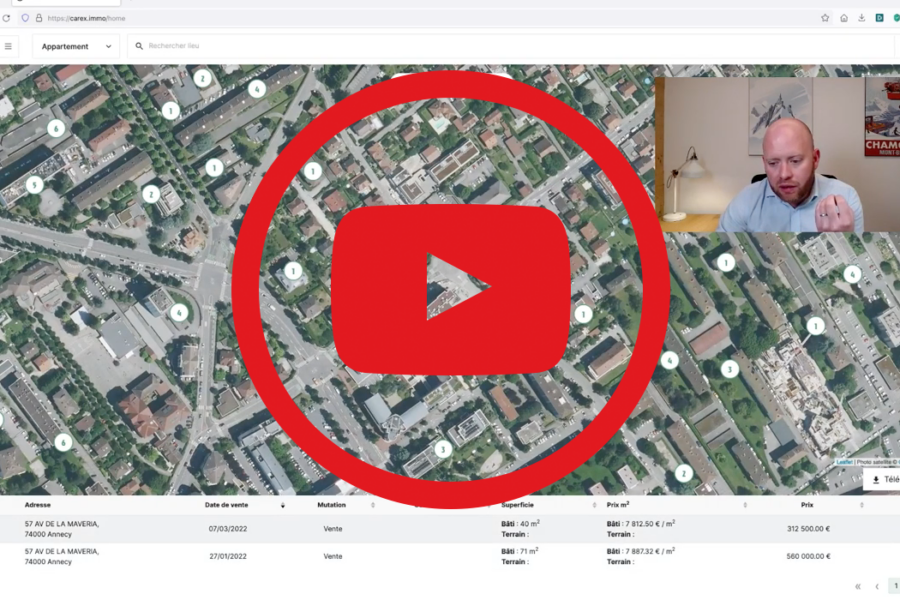Viewport: 900px width, 600px height.
Task: Click the map cluster marker labeled 5
Action: [x=35, y=185]
